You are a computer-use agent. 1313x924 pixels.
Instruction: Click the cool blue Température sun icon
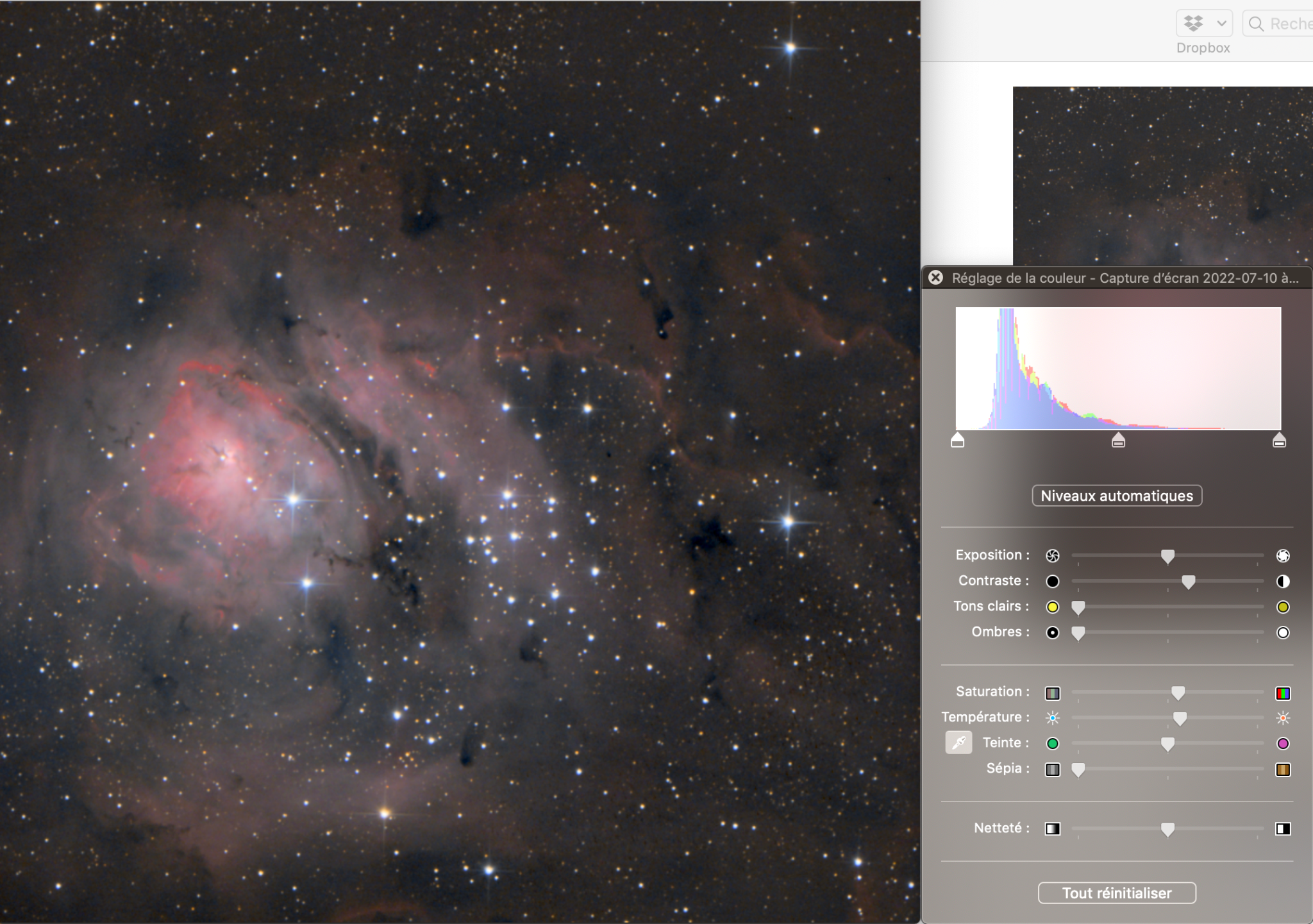point(1053,718)
